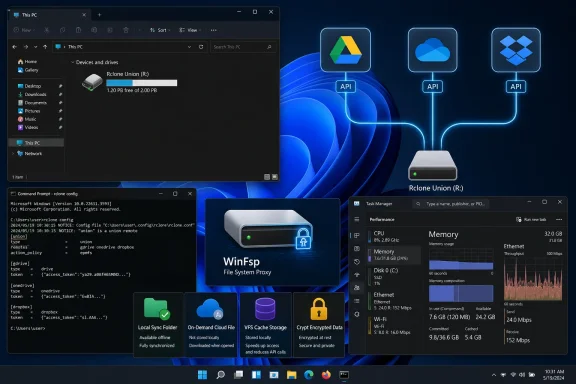Click the Crypt Encrypted Data card
The height and width of the screenshot is (384, 576).
[x=319, y=324]
